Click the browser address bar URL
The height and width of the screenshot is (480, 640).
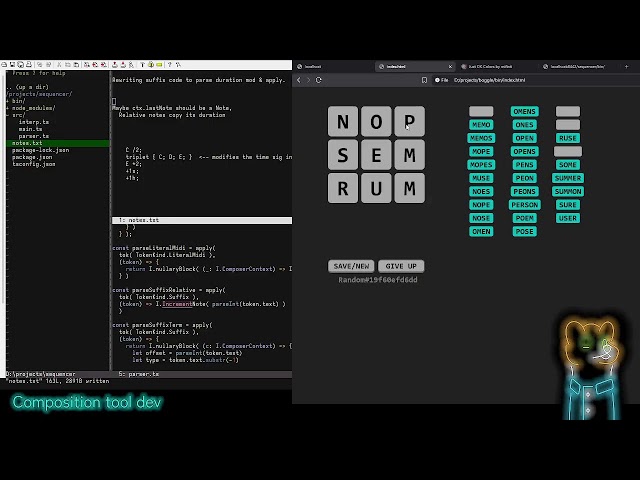coord(489,80)
